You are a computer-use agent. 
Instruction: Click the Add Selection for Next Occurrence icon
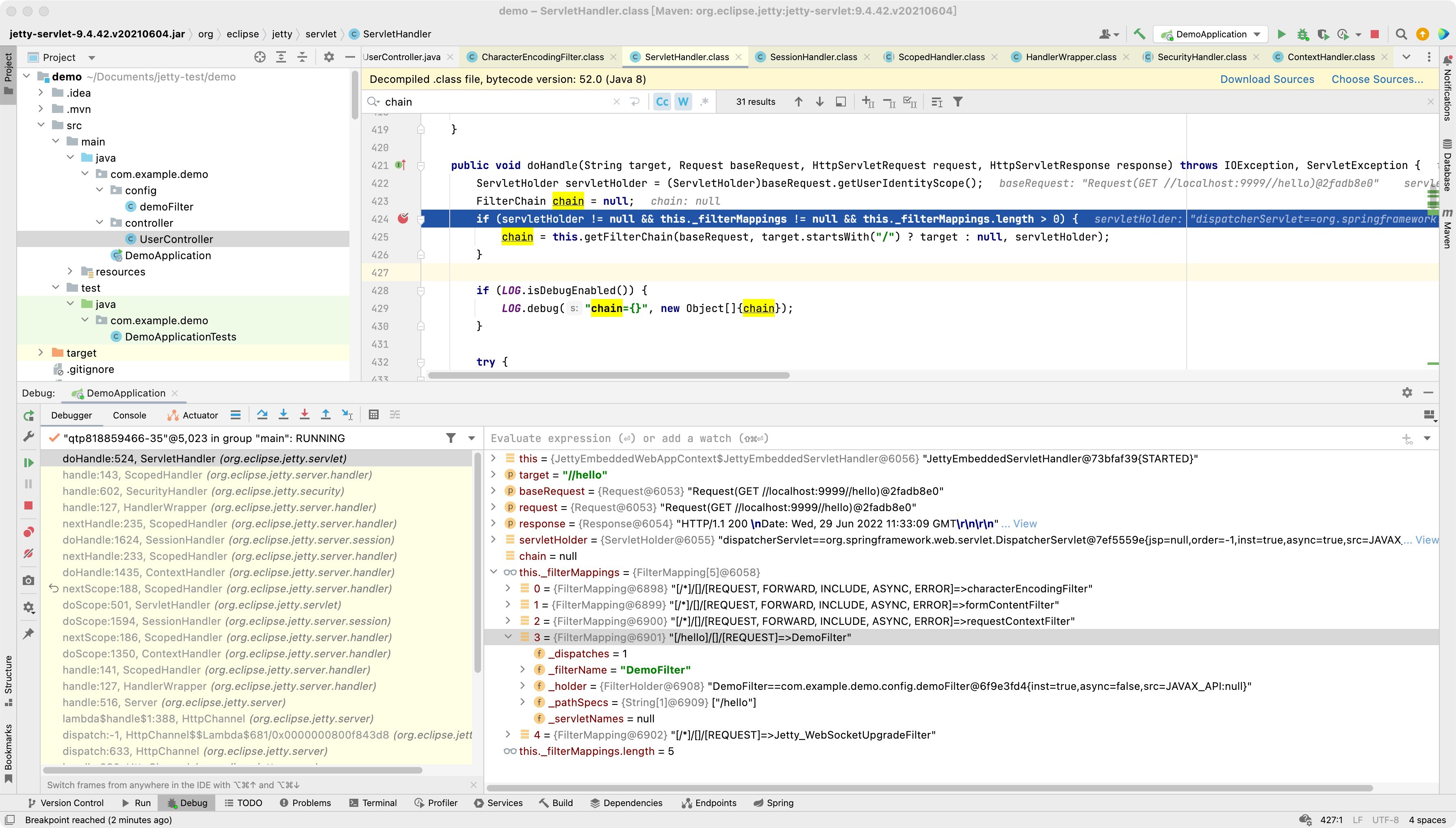tap(868, 102)
